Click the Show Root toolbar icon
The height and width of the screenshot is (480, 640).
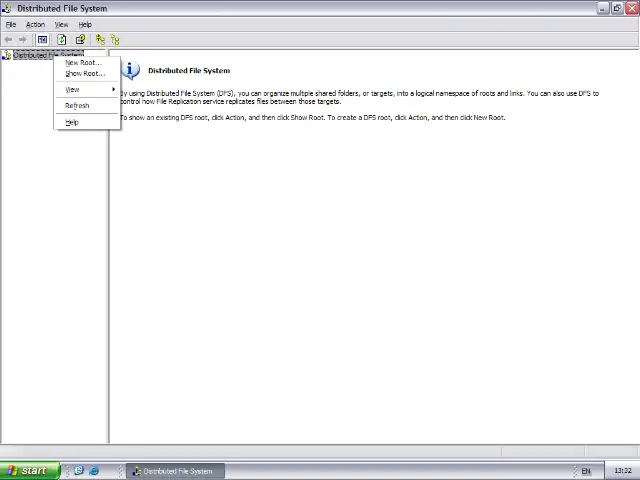point(115,40)
